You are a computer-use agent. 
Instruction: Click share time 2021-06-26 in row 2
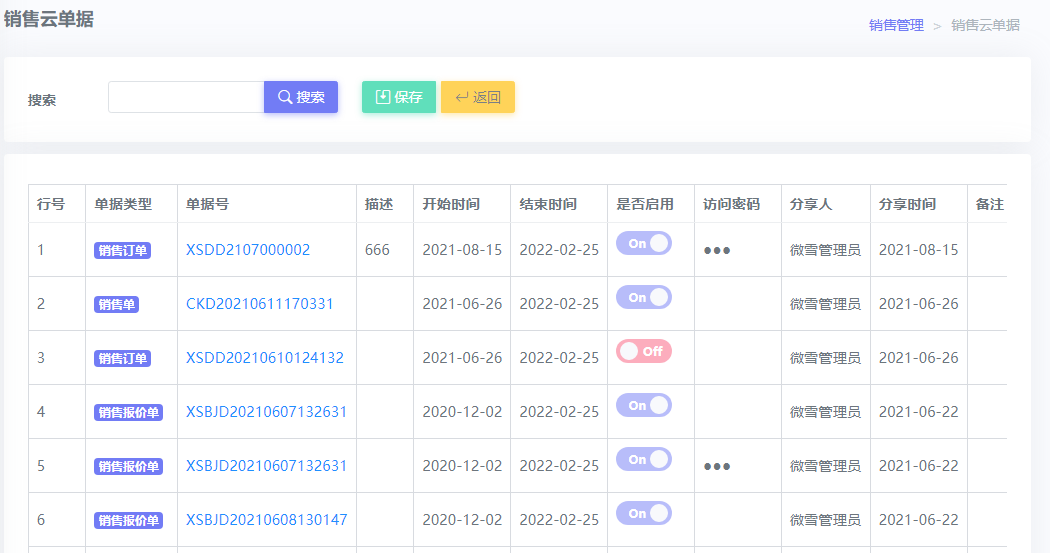[x=919, y=304]
